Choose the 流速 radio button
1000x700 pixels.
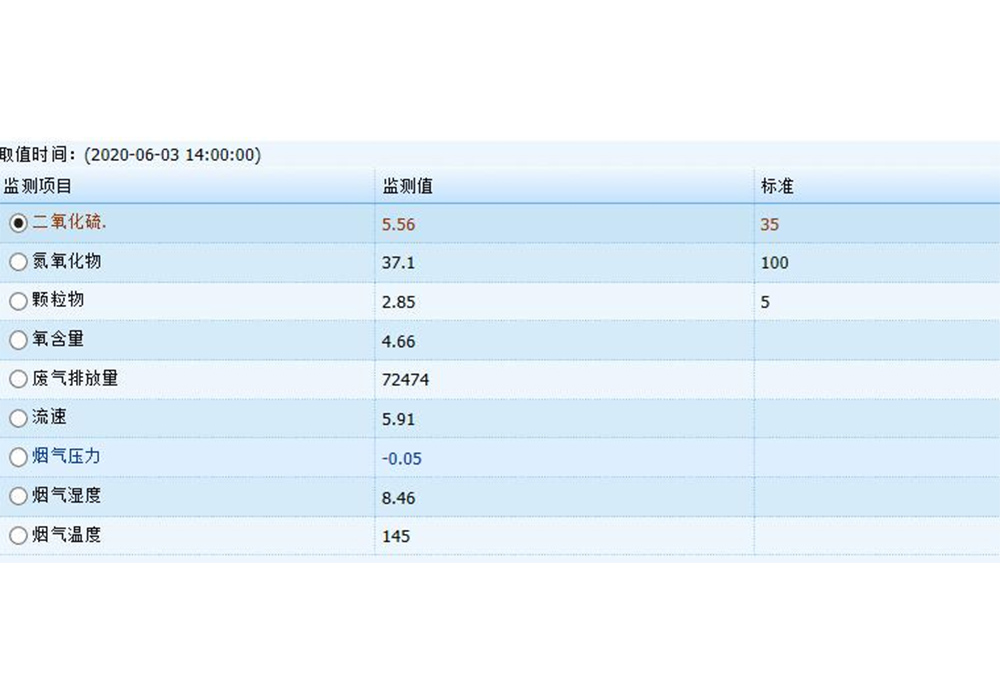[18, 419]
